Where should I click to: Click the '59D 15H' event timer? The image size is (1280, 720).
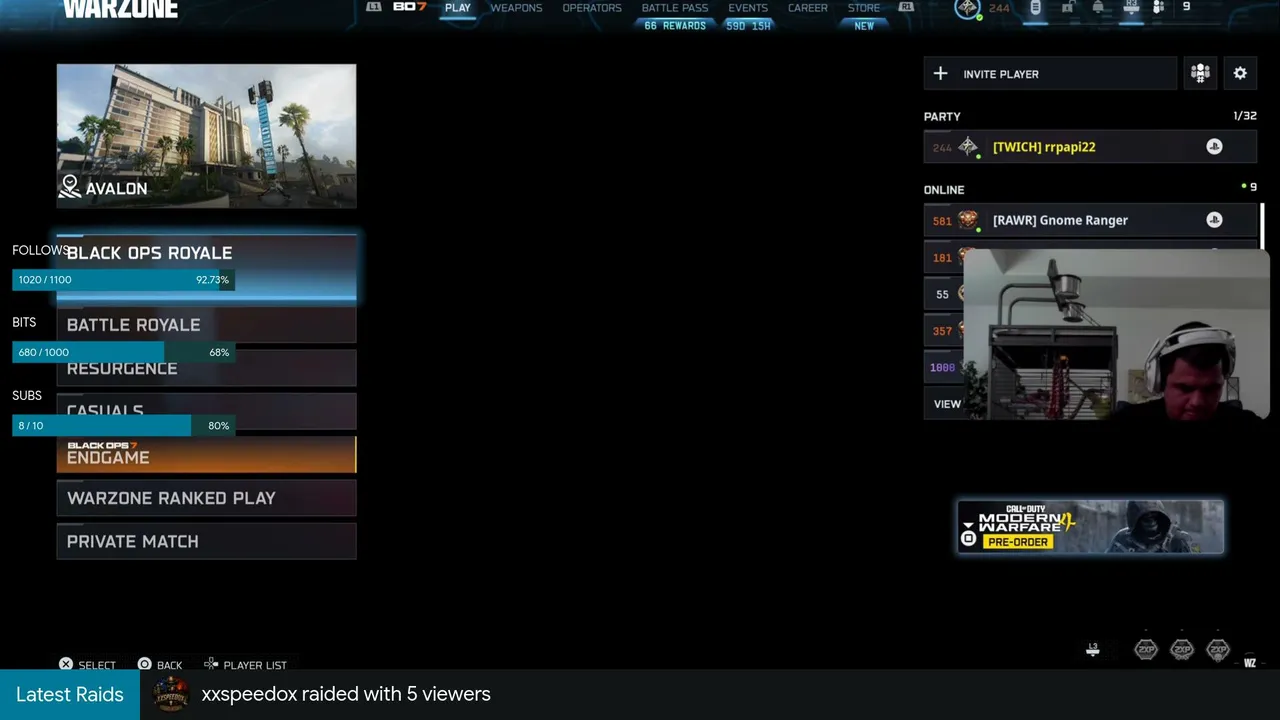[748, 26]
